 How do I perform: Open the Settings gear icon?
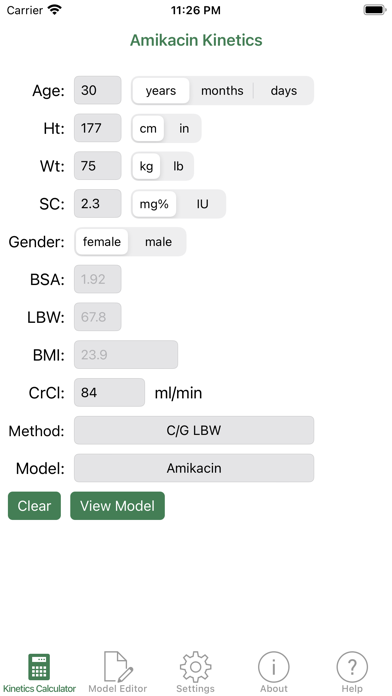click(196, 667)
